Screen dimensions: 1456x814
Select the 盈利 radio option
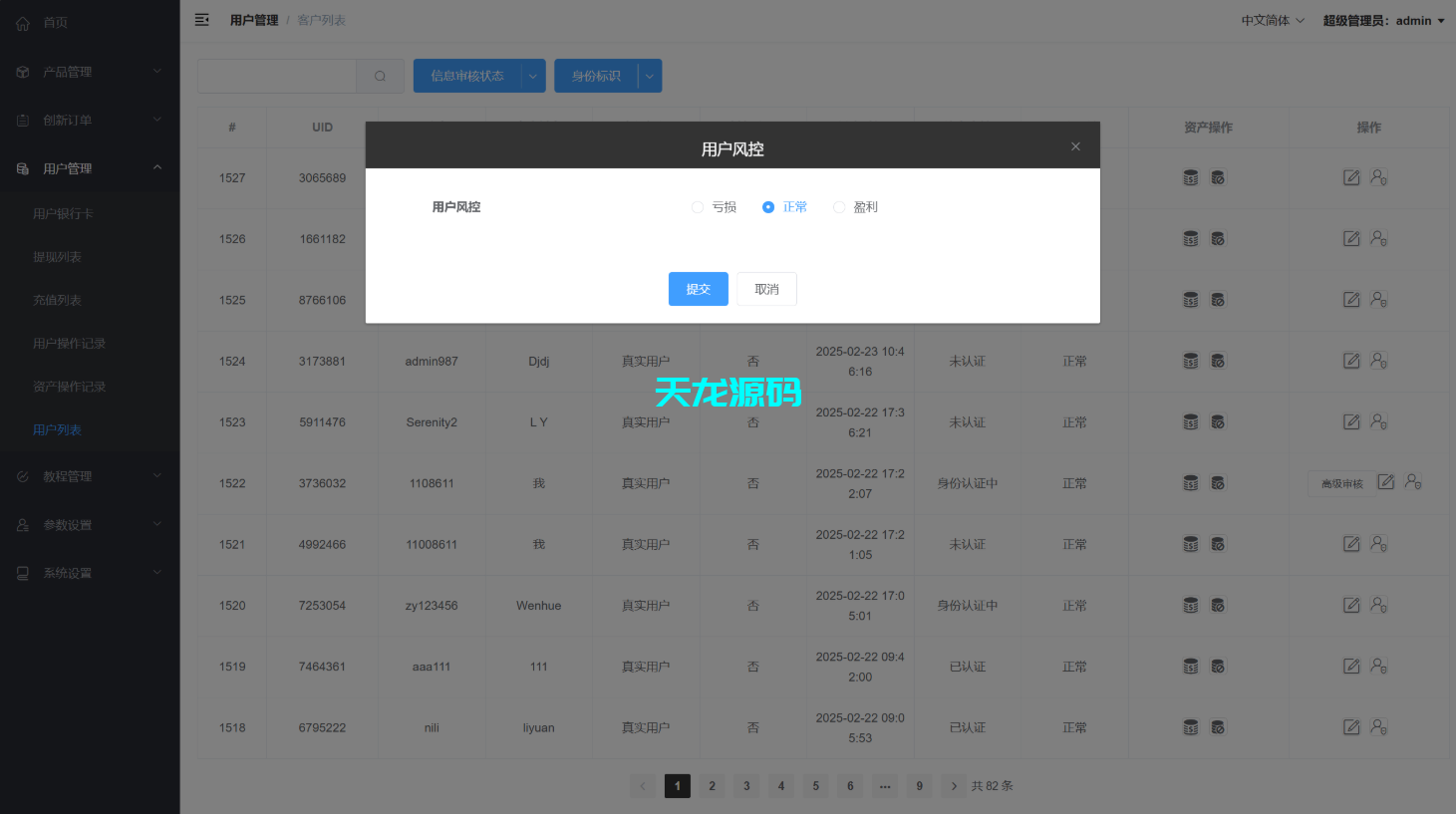tap(839, 206)
